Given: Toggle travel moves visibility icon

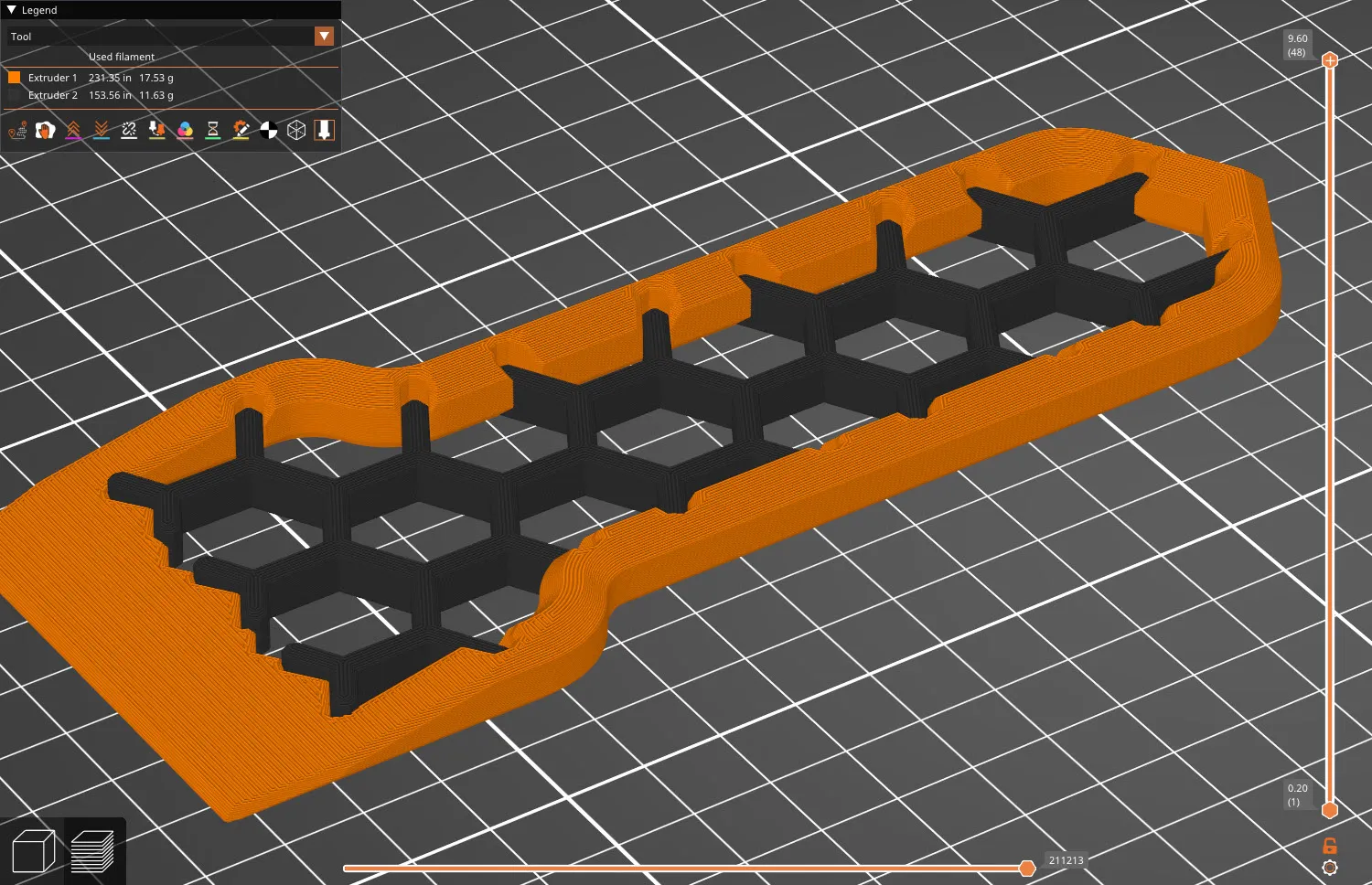Looking at the screenshot, I should pyautogui.click(x=17, y=131).
